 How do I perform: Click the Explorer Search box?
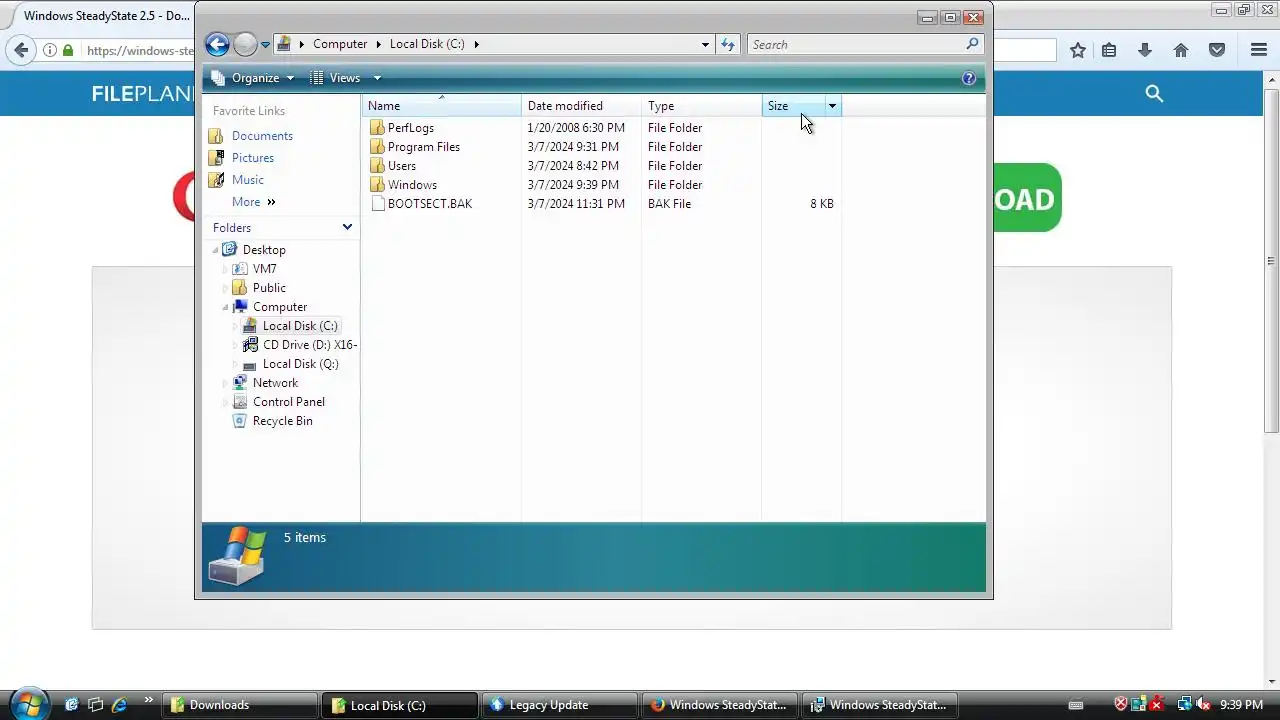856,44
